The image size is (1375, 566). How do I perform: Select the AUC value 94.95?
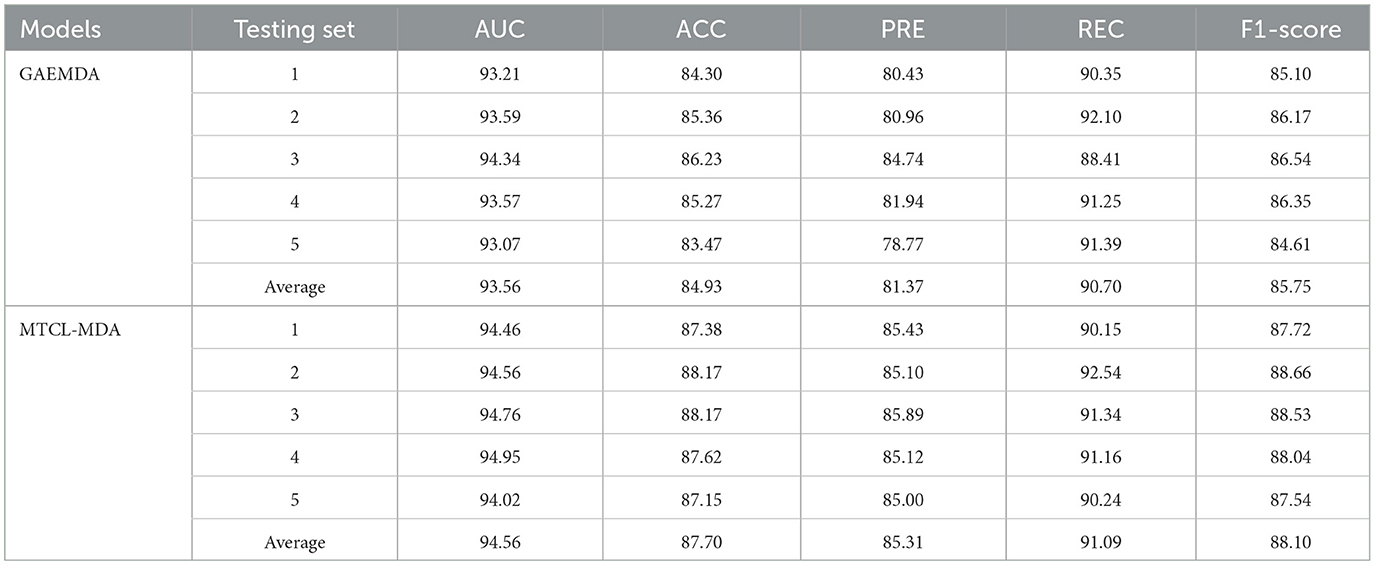tap(499, 457)
